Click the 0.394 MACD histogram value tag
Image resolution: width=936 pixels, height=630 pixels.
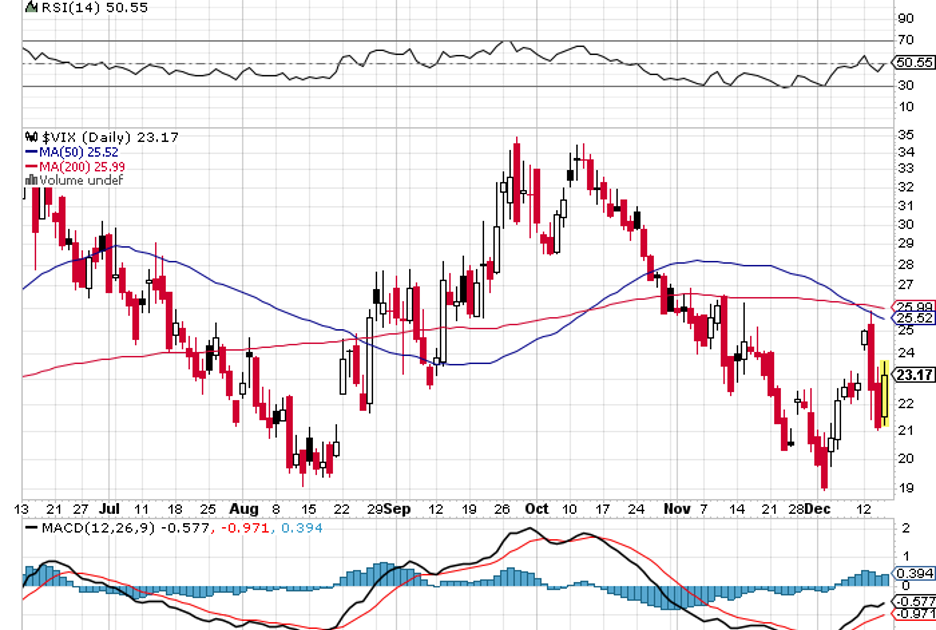[x=913, y=573]
